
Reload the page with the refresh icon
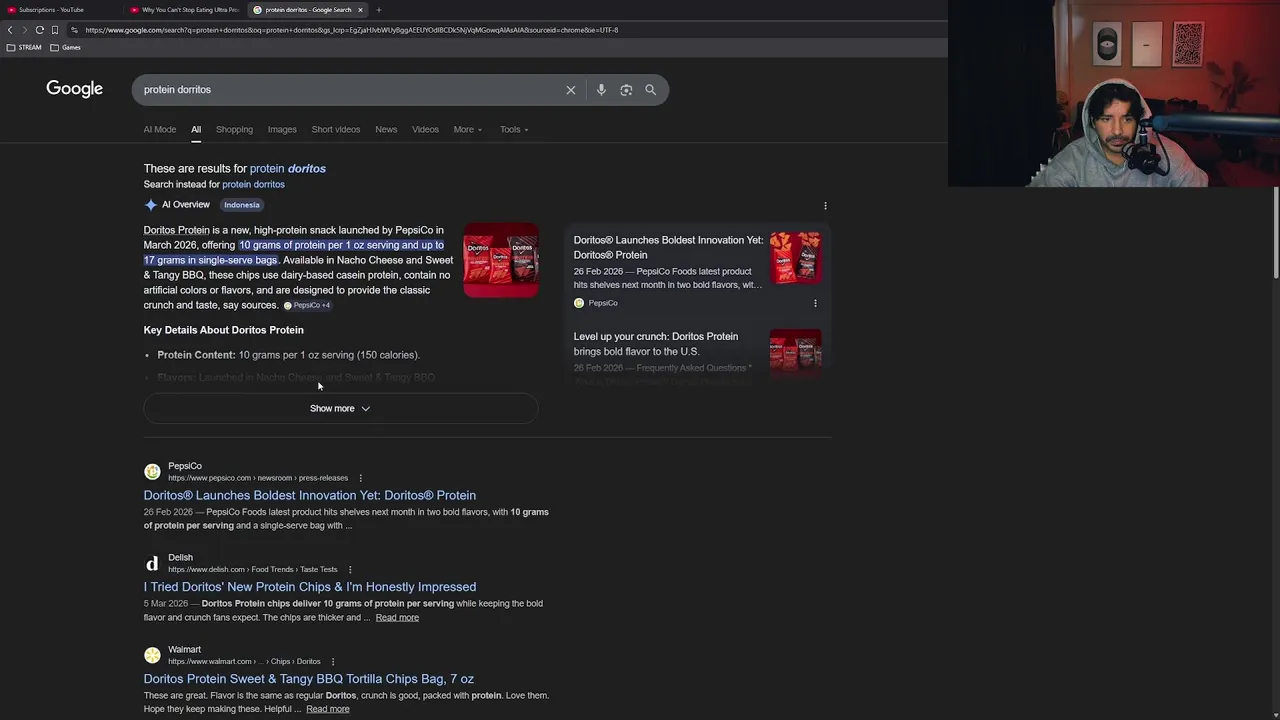[39, 30]
